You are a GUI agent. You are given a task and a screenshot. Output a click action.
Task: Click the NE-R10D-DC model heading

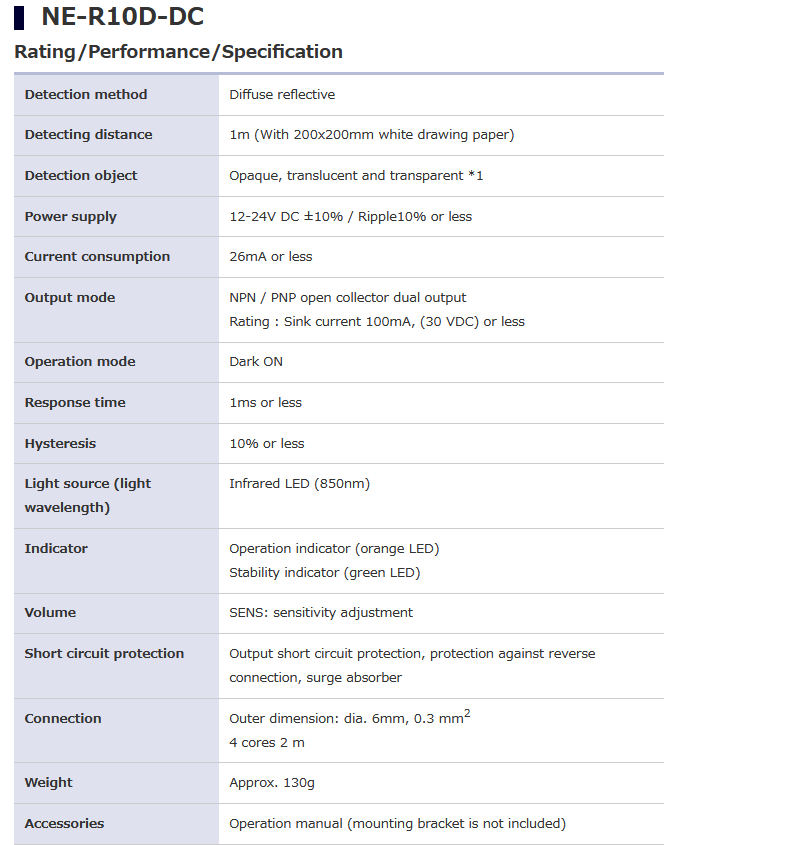click(x=122, y=17)
